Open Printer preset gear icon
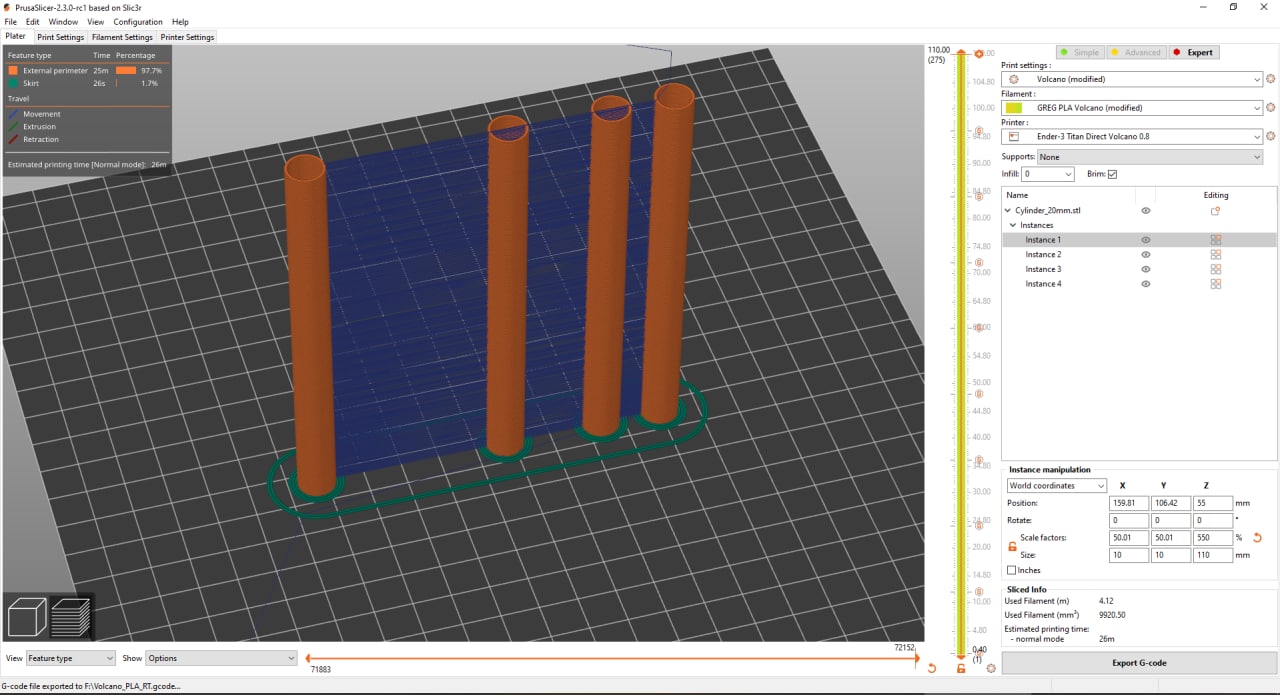This screenshot has width=1280, height=695. coord(1271,137)
